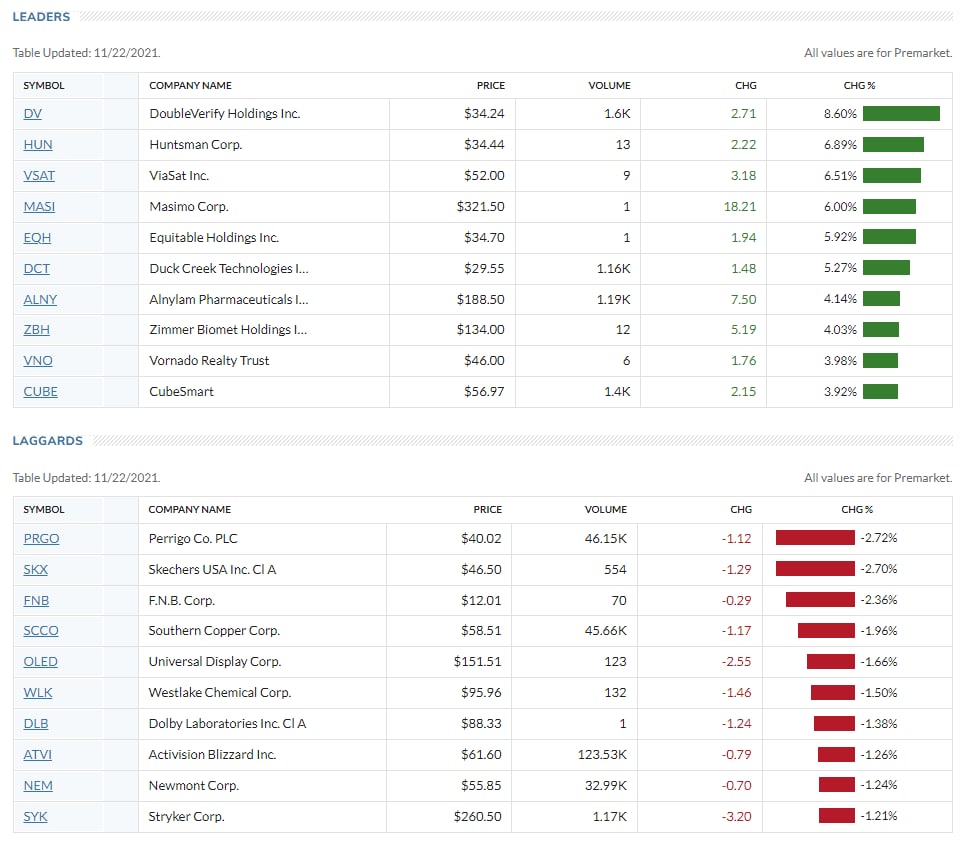Click the SKX symbol link

point(35,569)
